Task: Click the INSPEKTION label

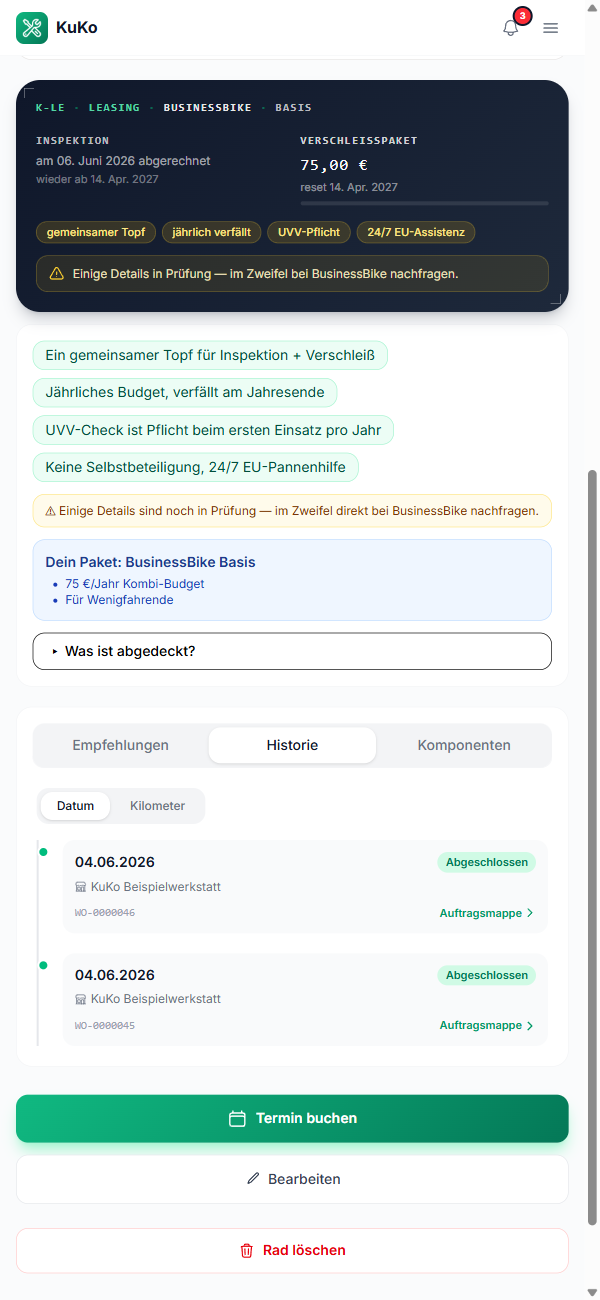Action: pos(73,141)
